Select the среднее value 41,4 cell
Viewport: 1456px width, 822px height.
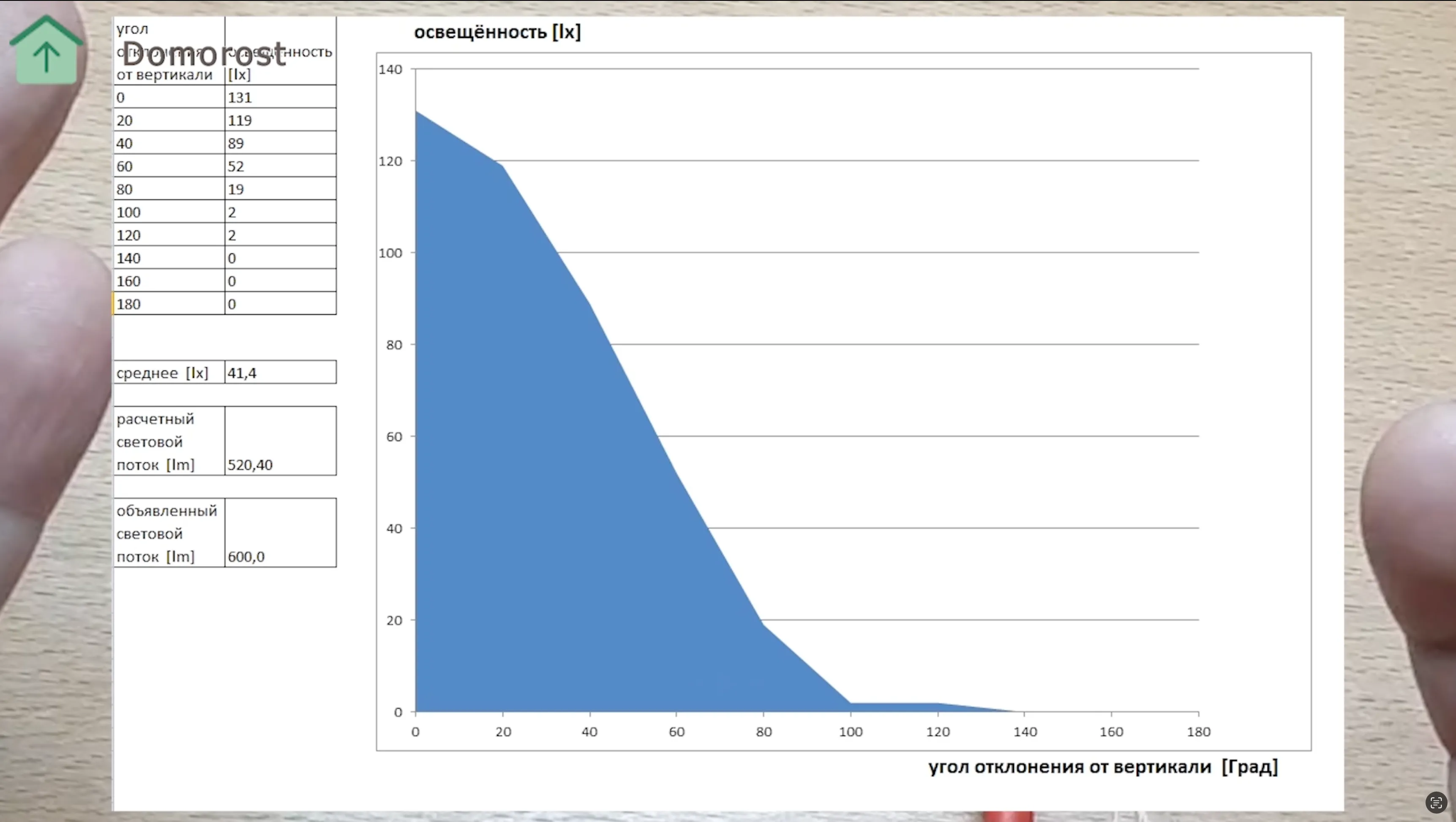point(280,373)
